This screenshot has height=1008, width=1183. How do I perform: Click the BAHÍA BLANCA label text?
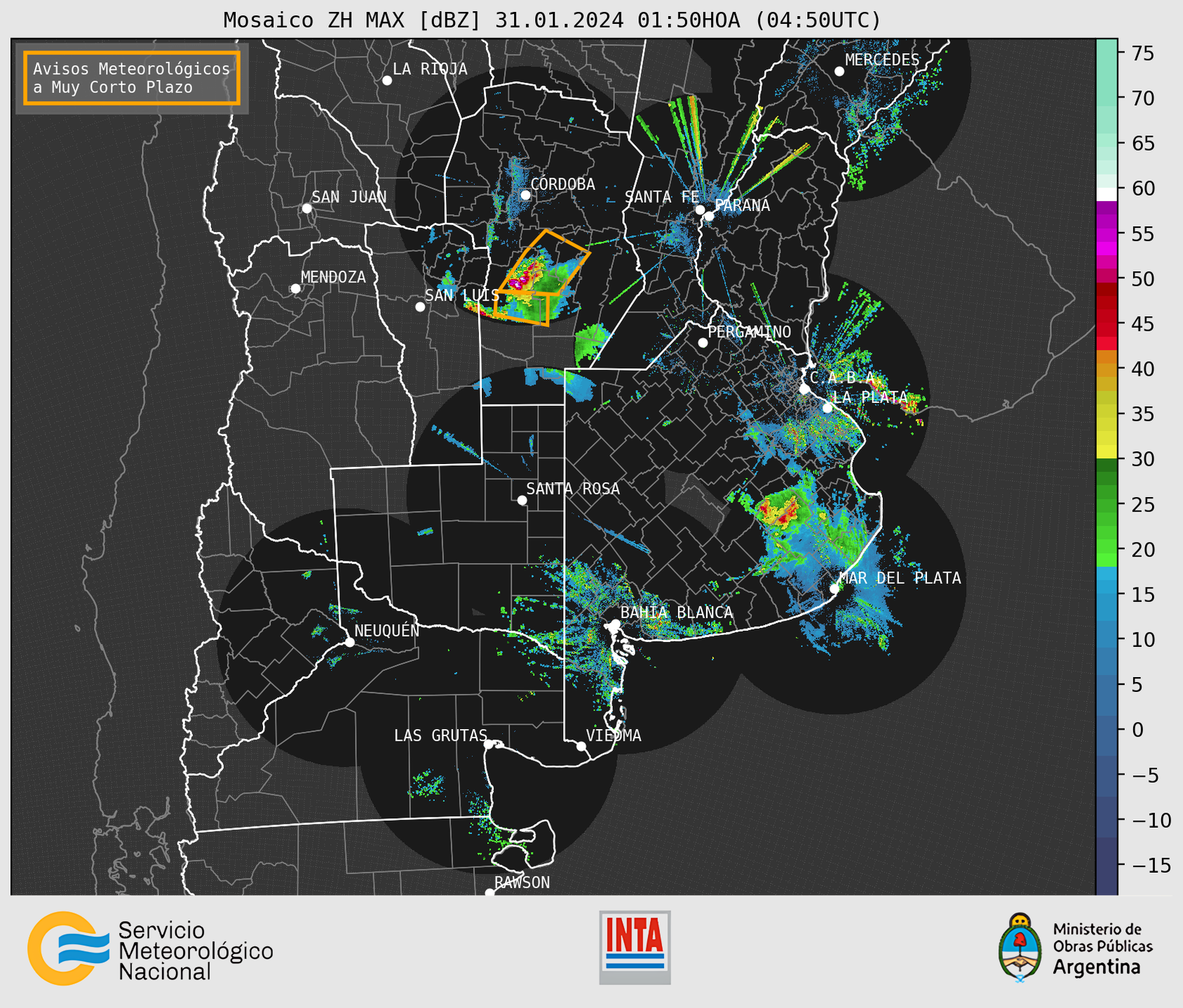tap(677, 613)
